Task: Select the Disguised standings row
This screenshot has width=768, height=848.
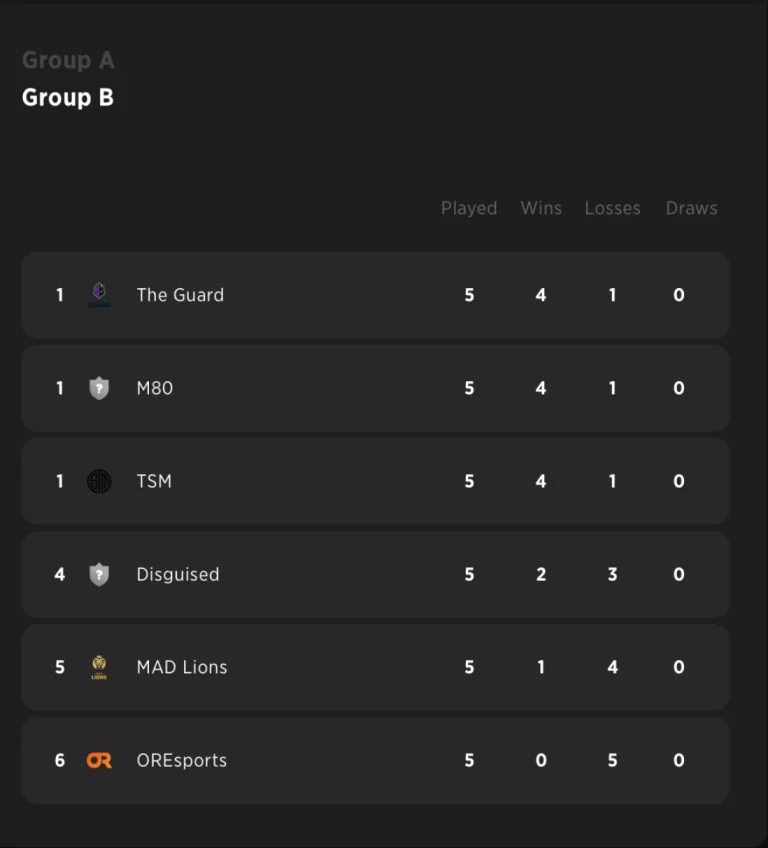Action: [x=375, y=574]
